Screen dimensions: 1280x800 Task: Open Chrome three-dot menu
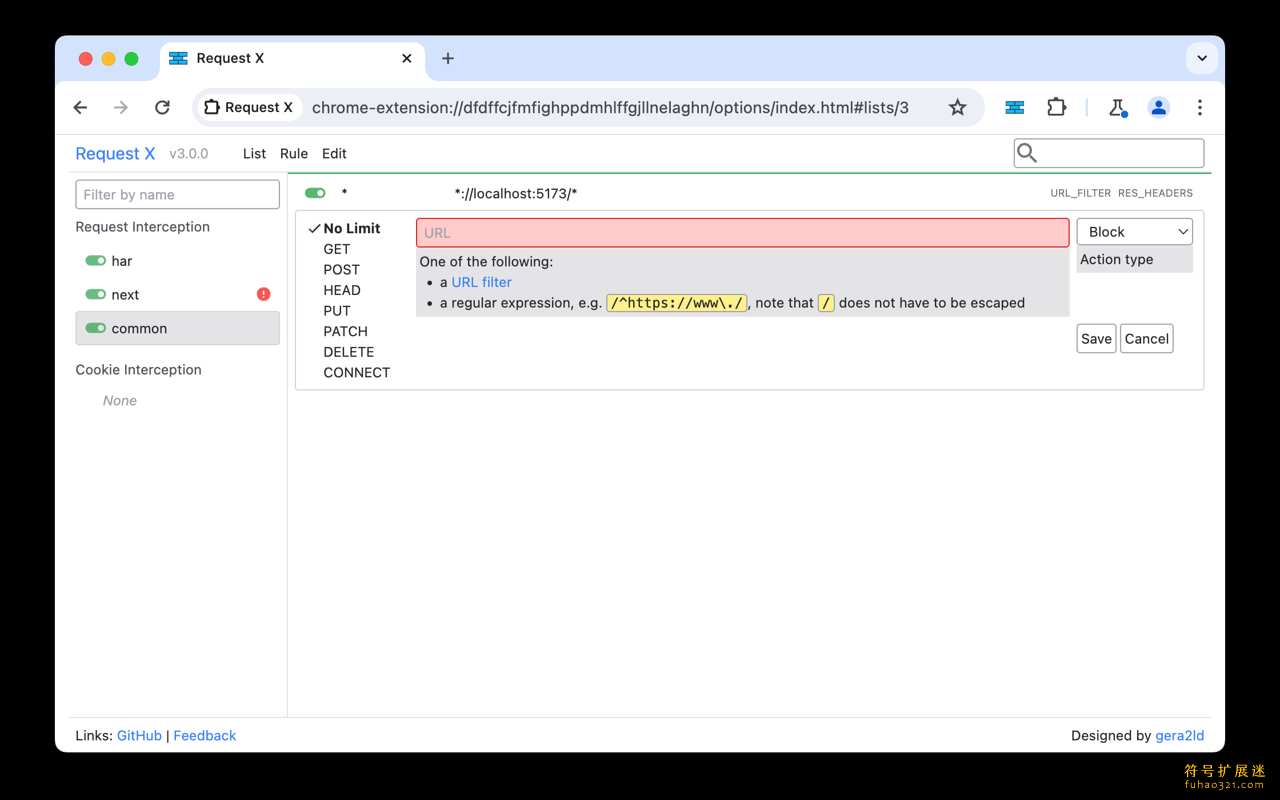1199,107
